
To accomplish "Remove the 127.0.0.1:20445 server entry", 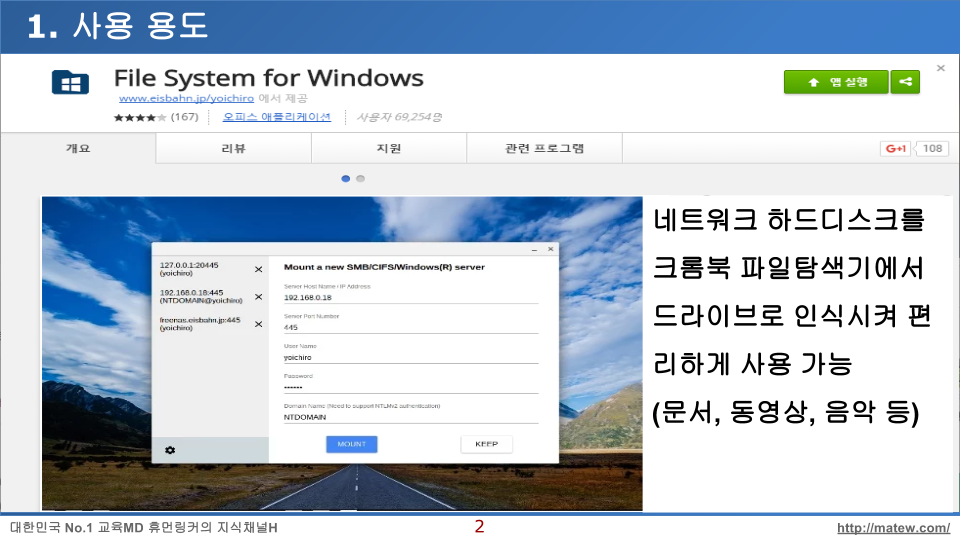I will [x=258, y=269].
